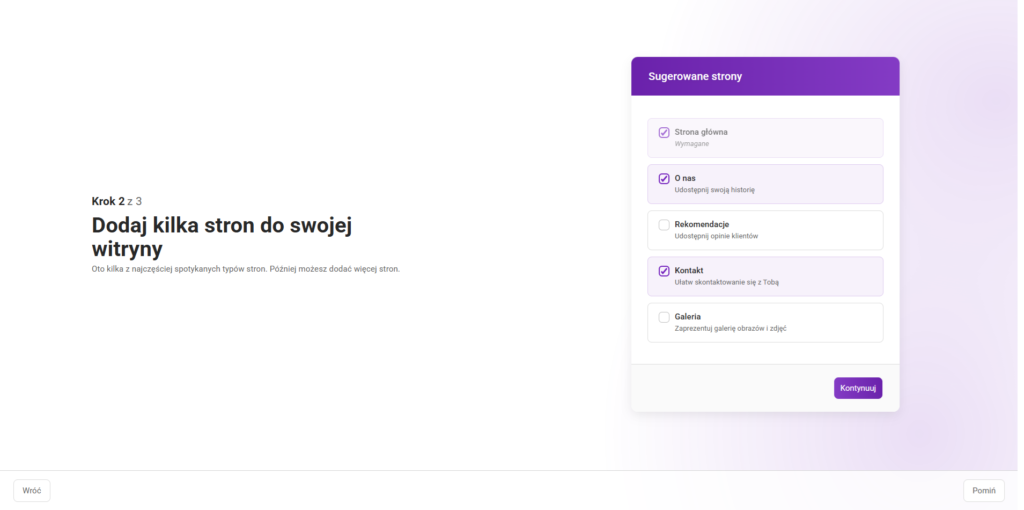Click the Rekomendacje label text

(x=701, y=224)
